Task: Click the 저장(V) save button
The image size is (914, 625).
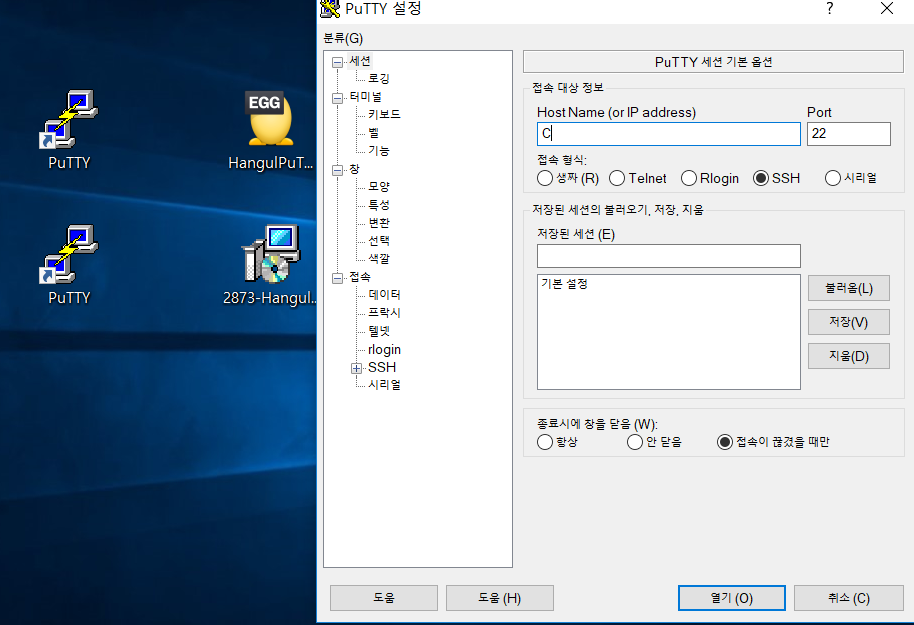Action: 849,322
